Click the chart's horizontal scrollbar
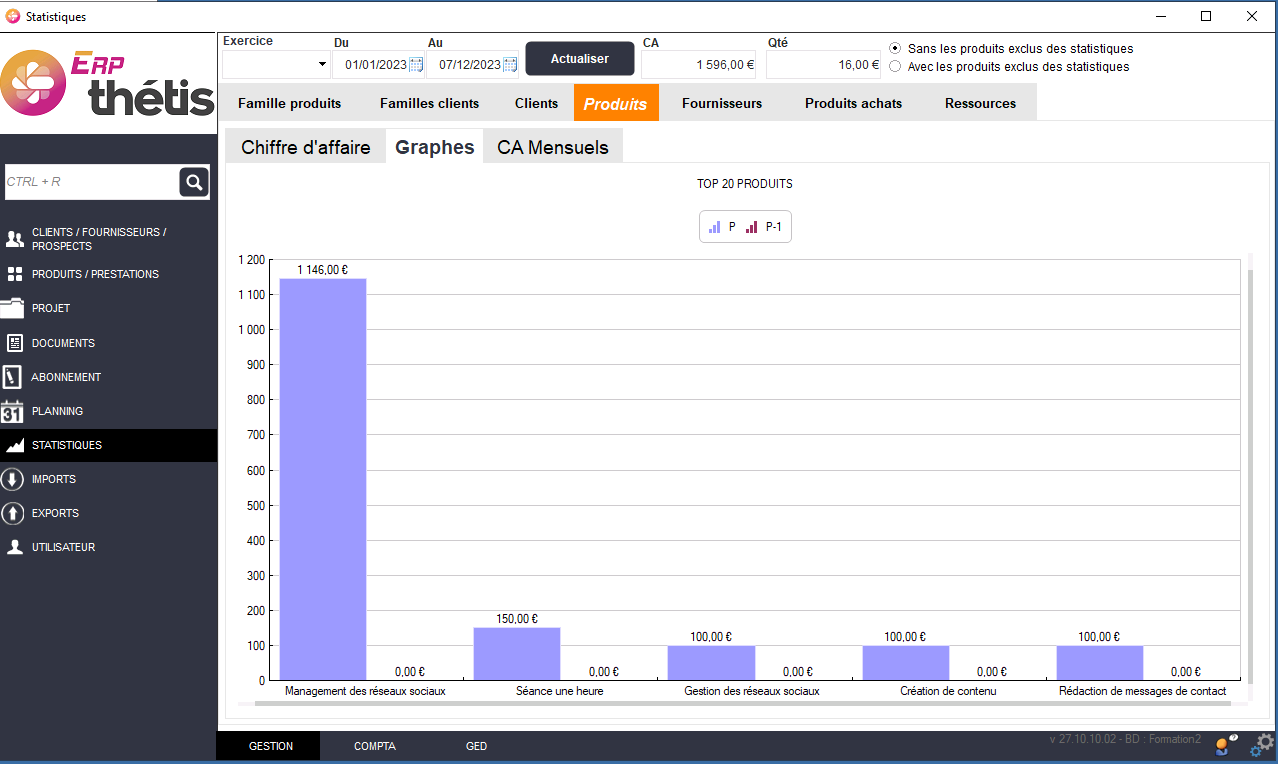 pyautogui.click(x=740, y=703)
